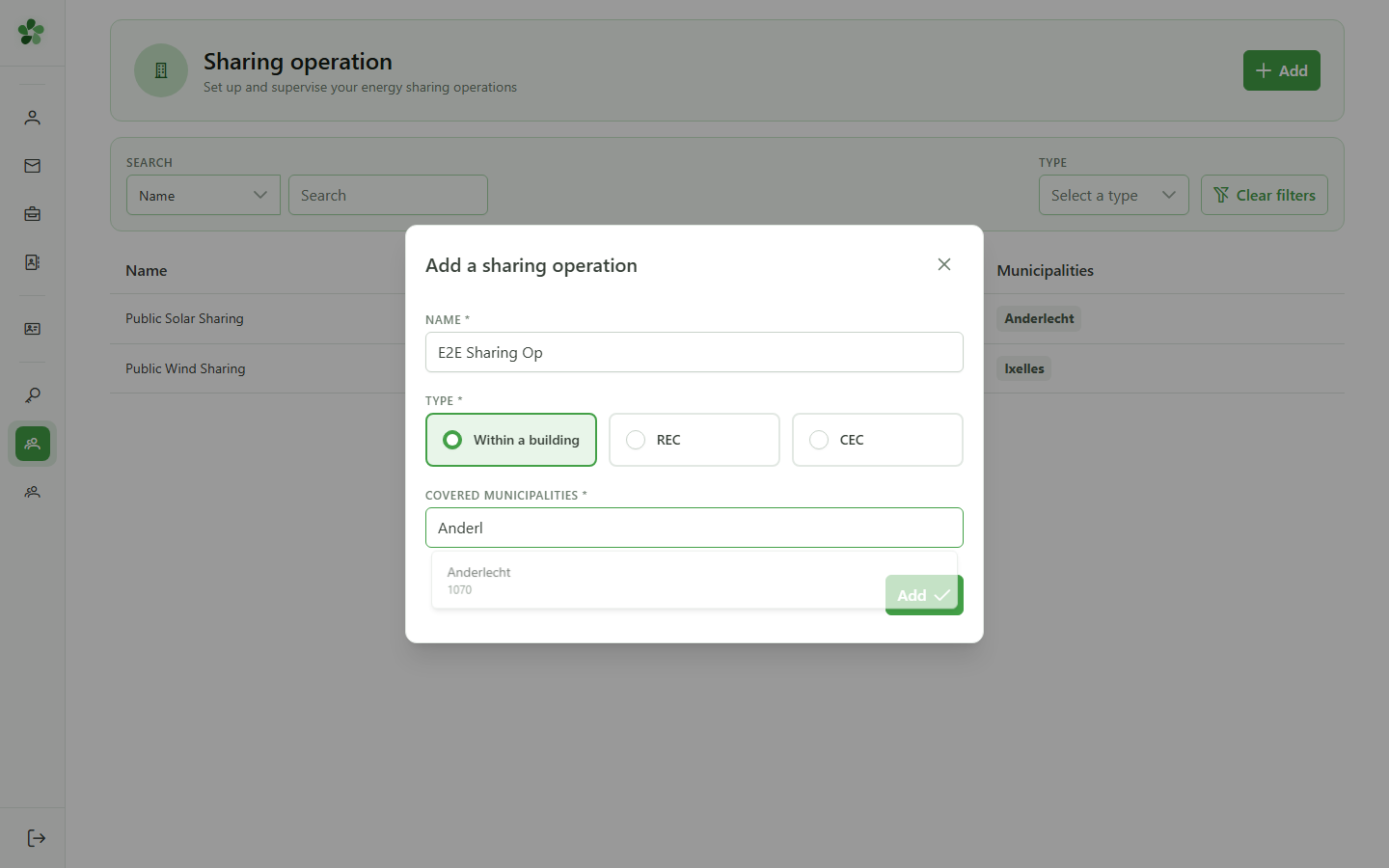Open the contact book sidebar icon

click(32, 262)
